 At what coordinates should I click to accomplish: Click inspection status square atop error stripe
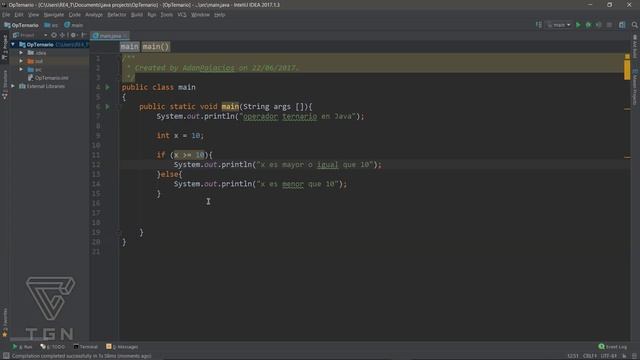[627, 56]
